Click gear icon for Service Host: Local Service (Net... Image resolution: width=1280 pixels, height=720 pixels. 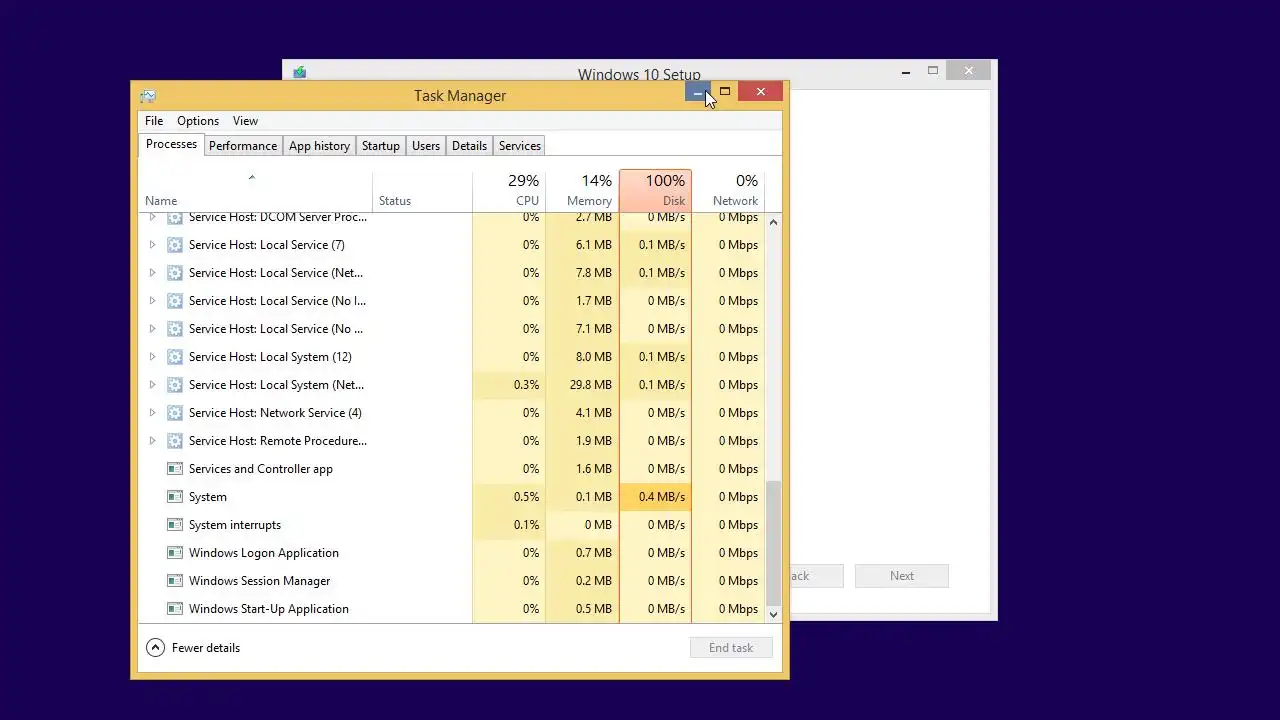tap(175, 273)
